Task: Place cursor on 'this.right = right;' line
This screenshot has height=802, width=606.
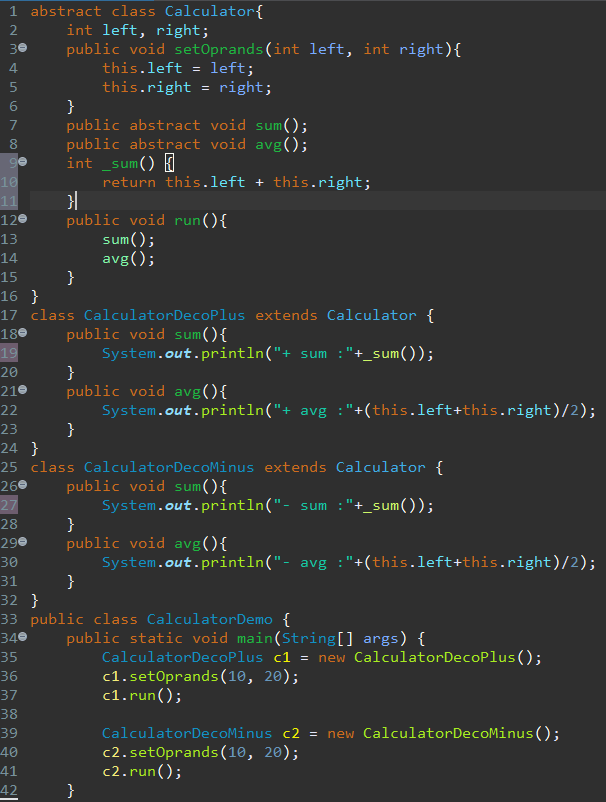Action: 187,87
